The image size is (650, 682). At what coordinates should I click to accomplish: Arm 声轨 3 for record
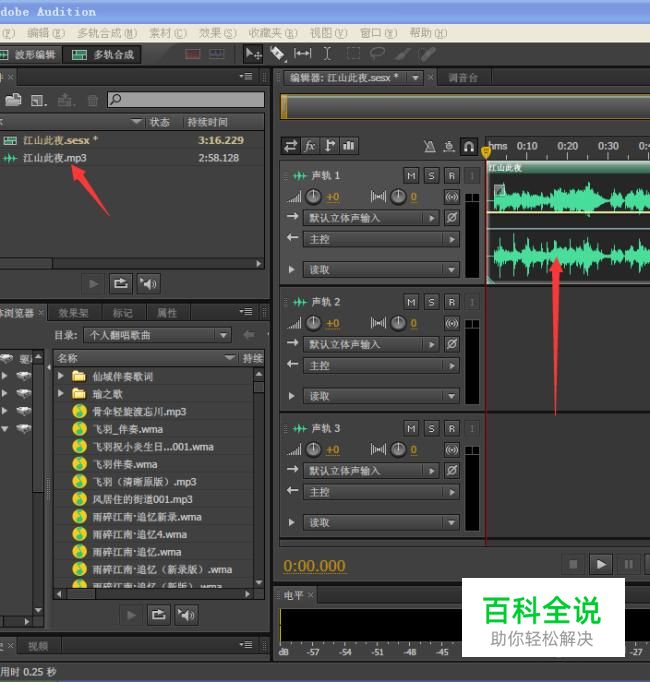452,428
